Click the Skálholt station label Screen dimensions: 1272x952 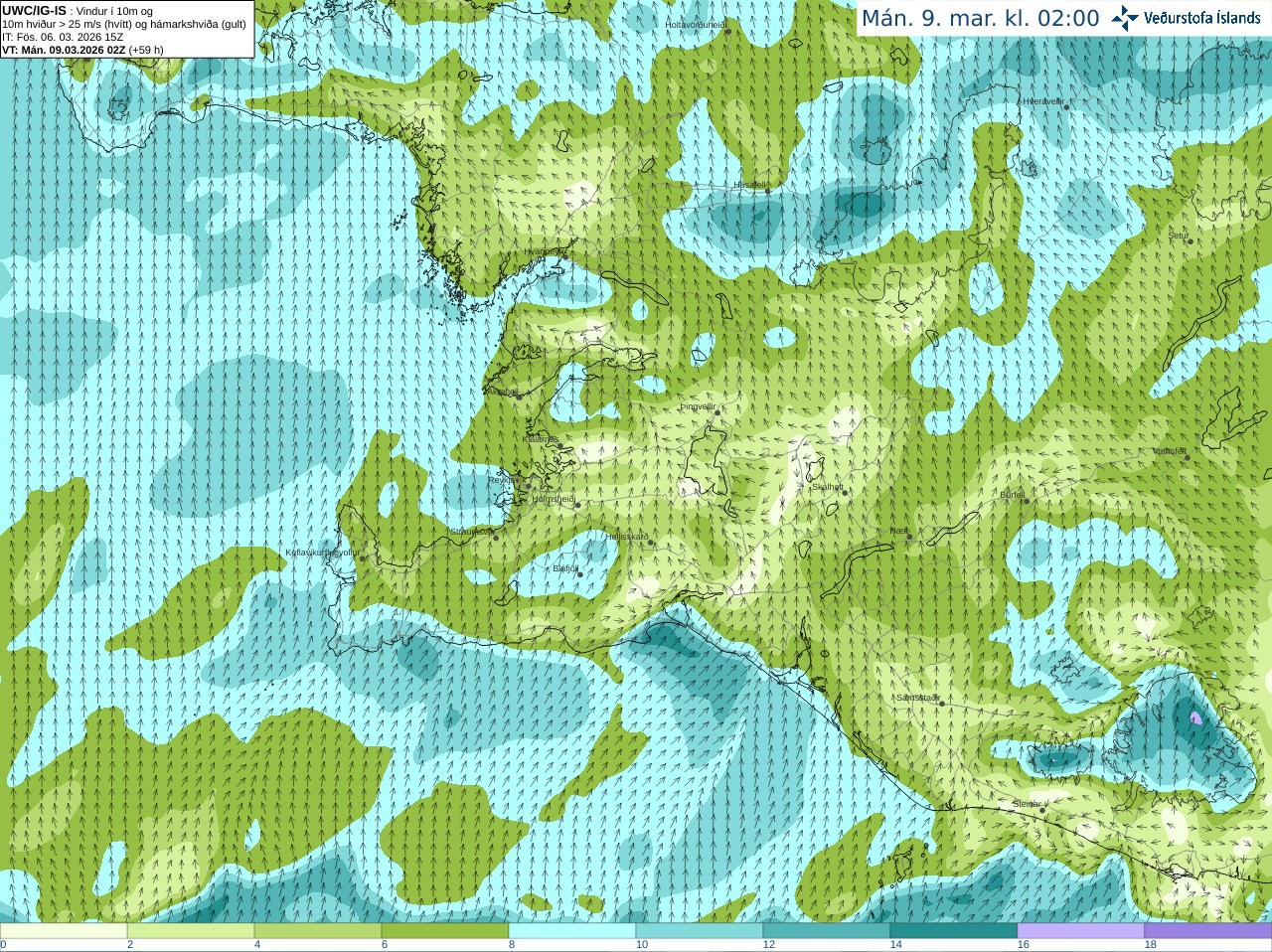pos(828,487)
